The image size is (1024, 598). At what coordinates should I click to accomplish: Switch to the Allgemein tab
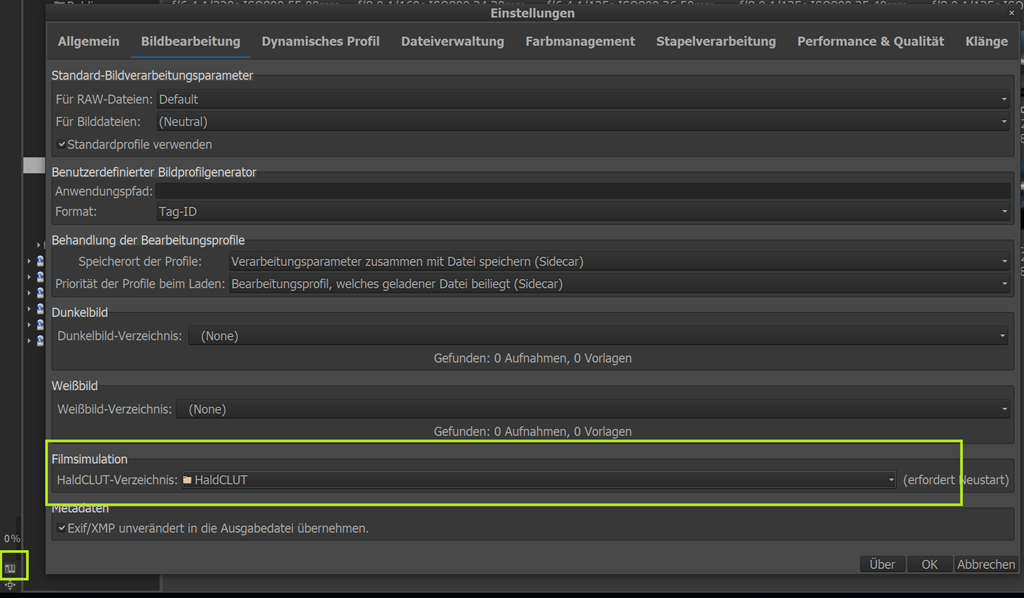coord(88,41)
